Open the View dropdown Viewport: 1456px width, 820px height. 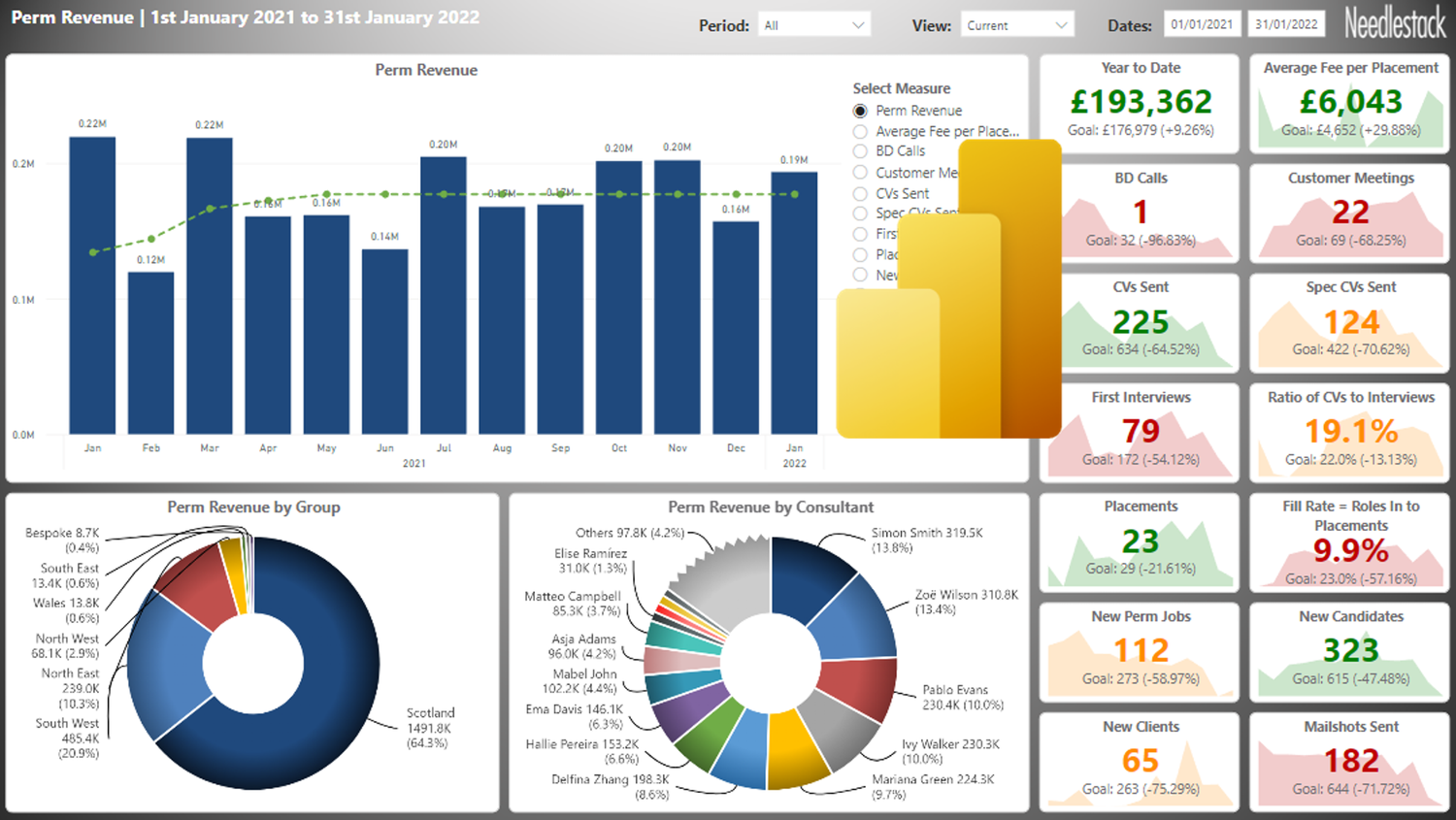pos(1016,24)
